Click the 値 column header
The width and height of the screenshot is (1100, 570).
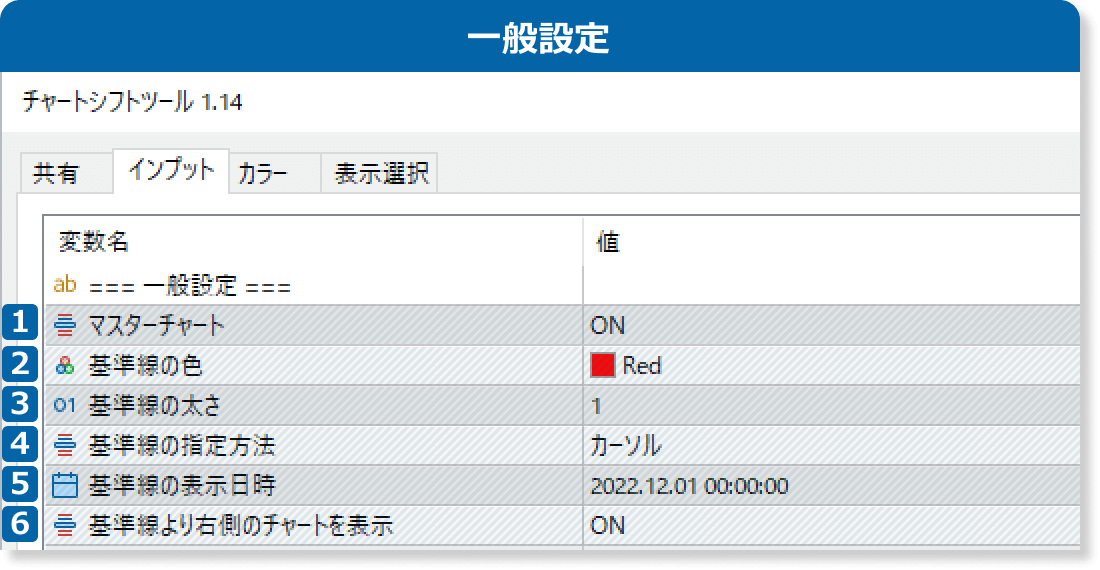tap(608, 242)
